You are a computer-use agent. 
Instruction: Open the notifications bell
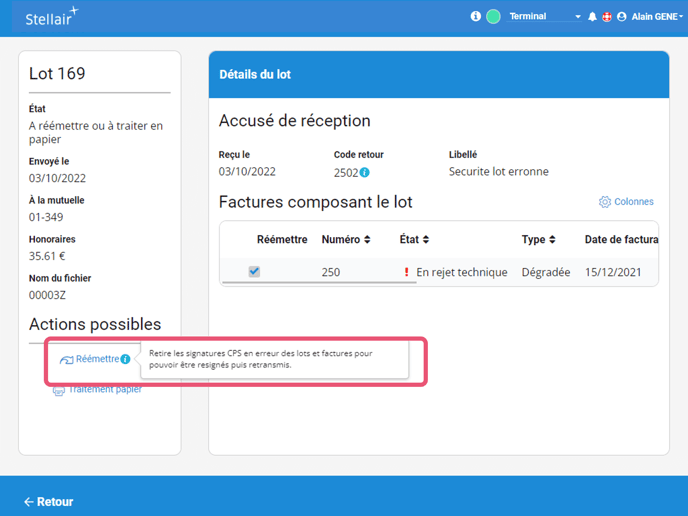pos(592,17)
